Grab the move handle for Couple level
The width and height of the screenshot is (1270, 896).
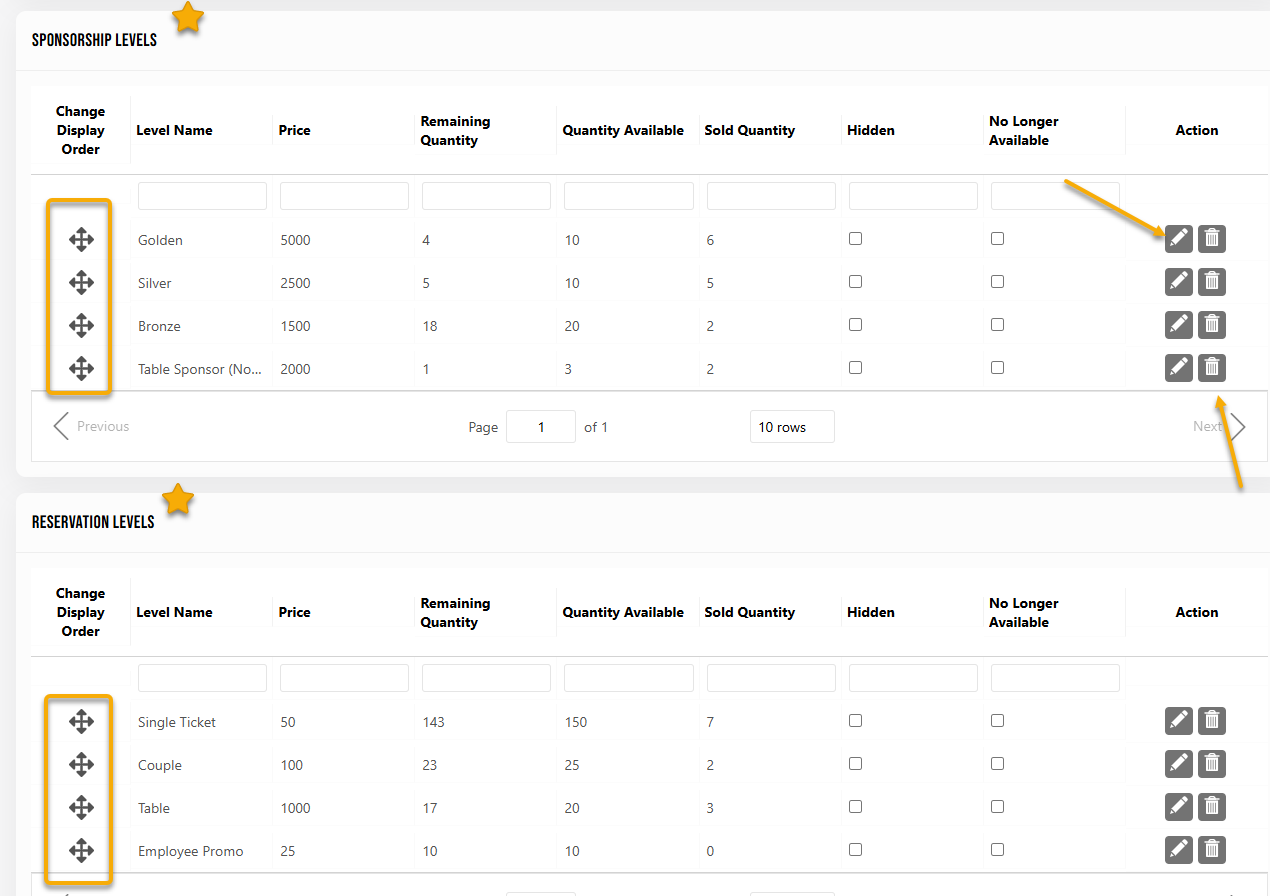[x=81, y=764]
